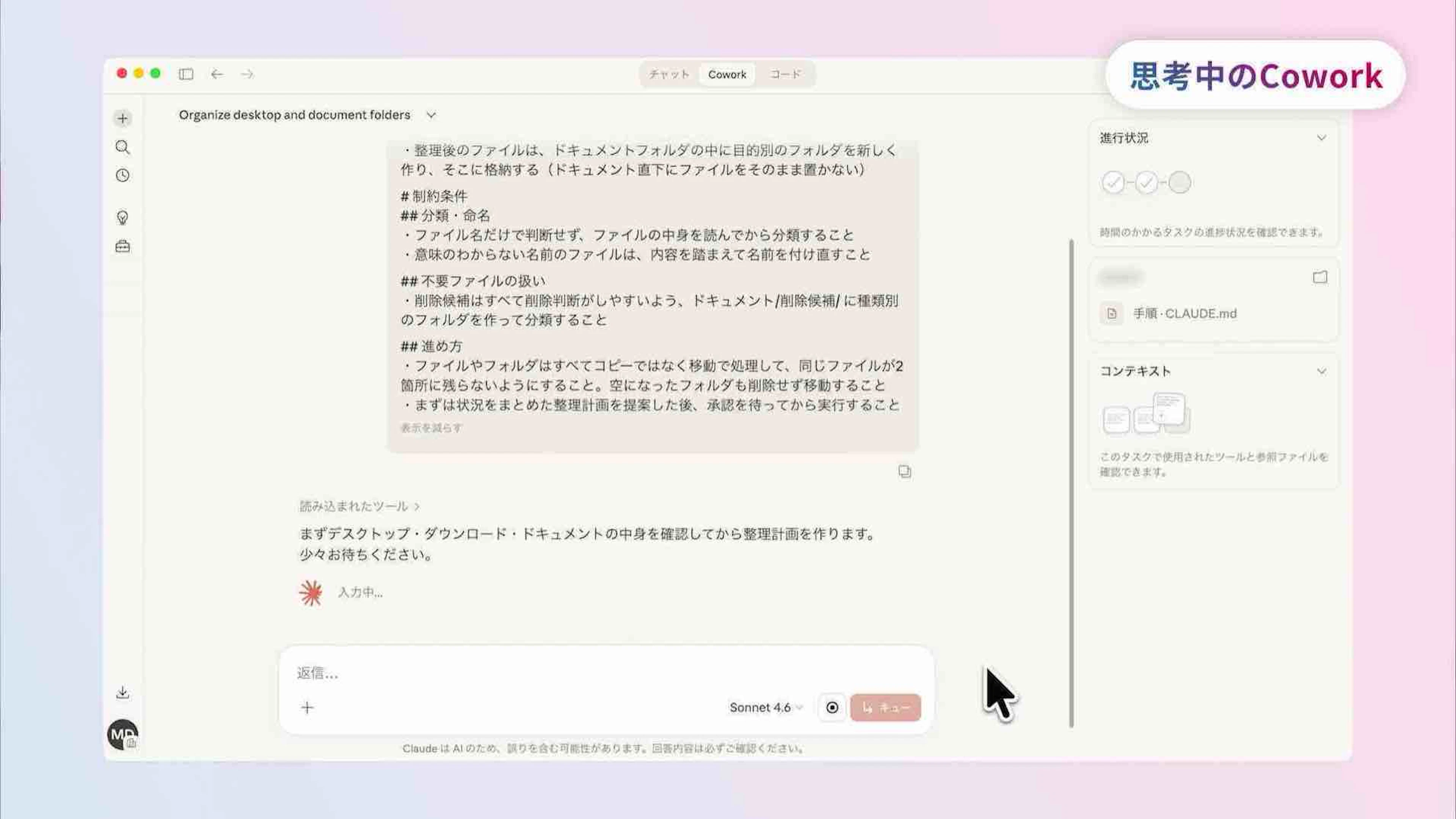The image size is (1456, 819).
Task: Click the second completed progress step circle
Action: click(x=1146, y=183)
